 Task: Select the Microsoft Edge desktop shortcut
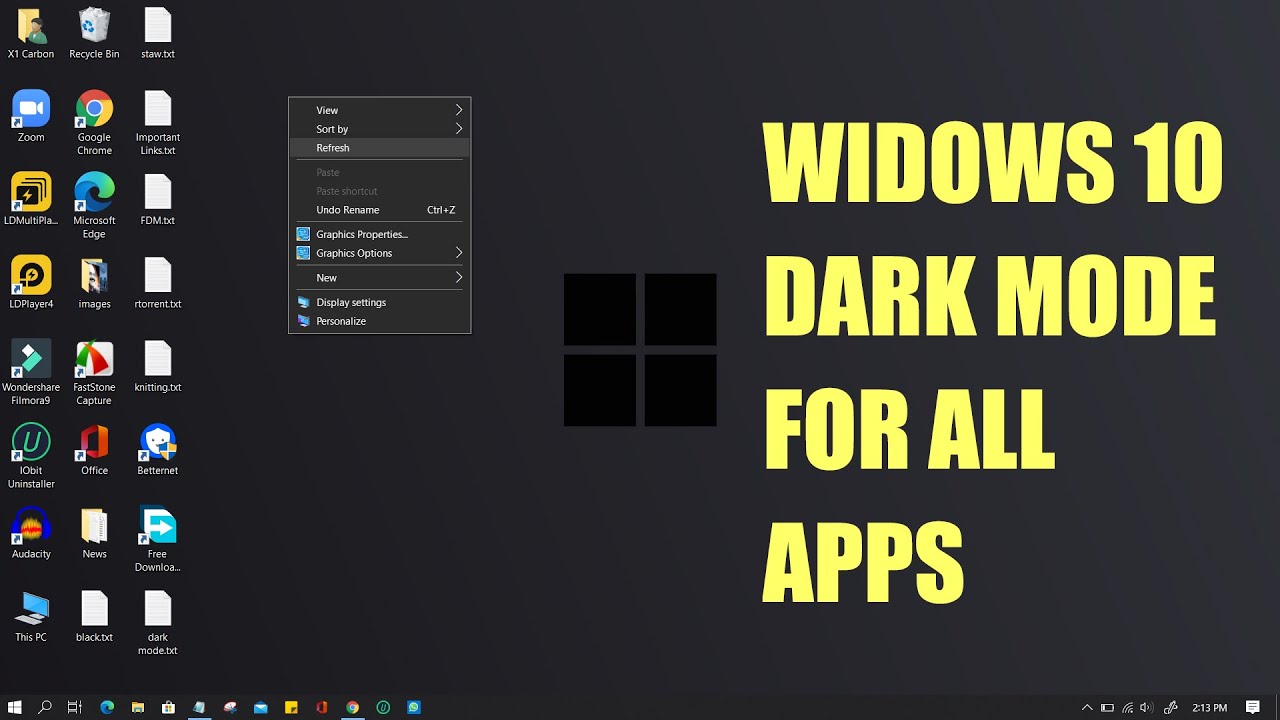click(94, 205)
